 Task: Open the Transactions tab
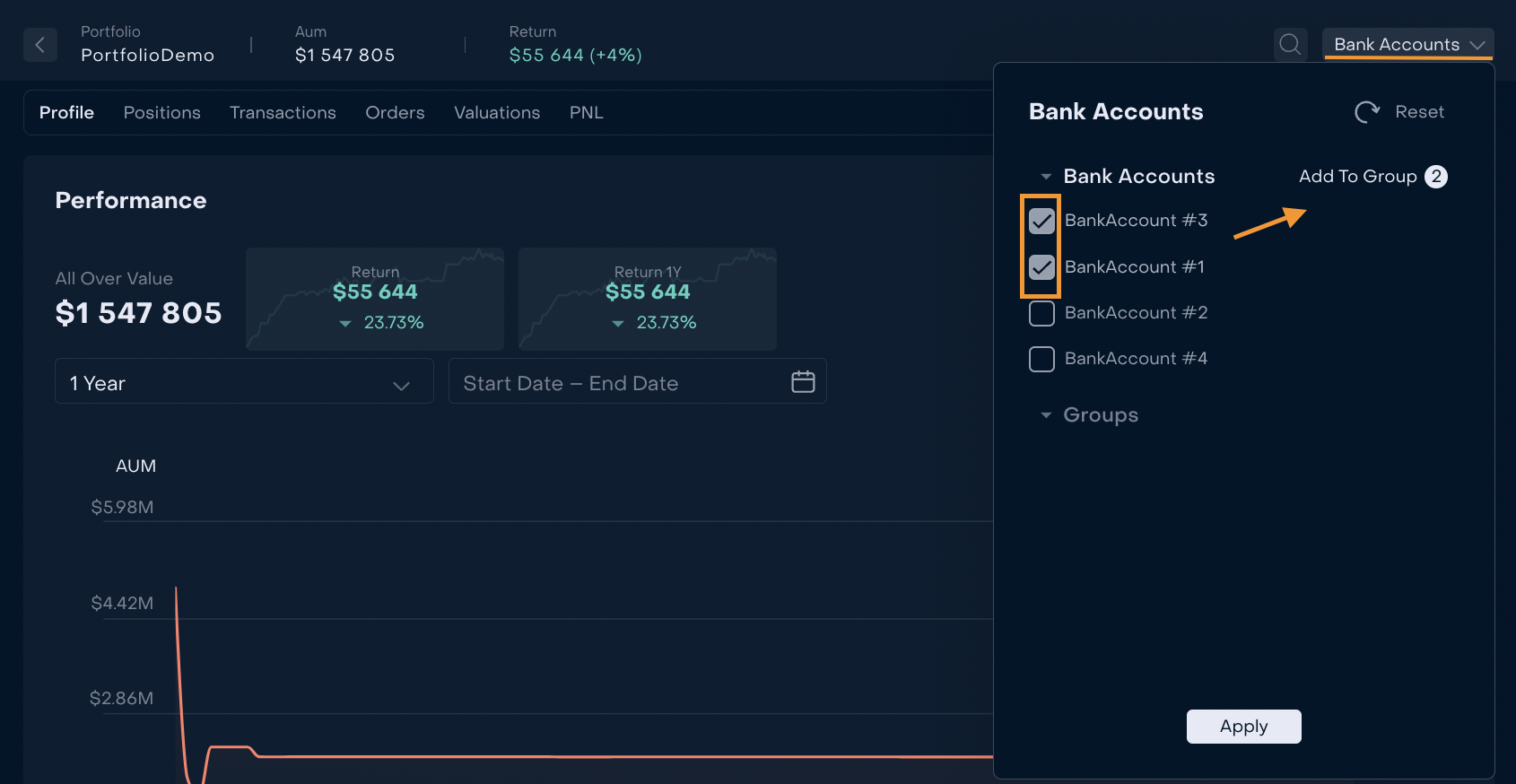(283, 113)
